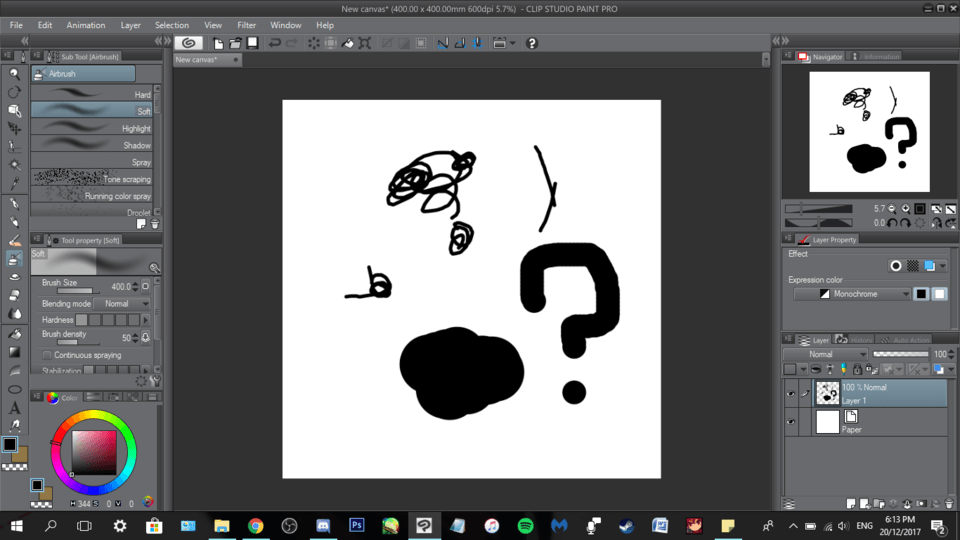
Task: Hide Paper layer with eye icon
Action: (x=791, y=422)
